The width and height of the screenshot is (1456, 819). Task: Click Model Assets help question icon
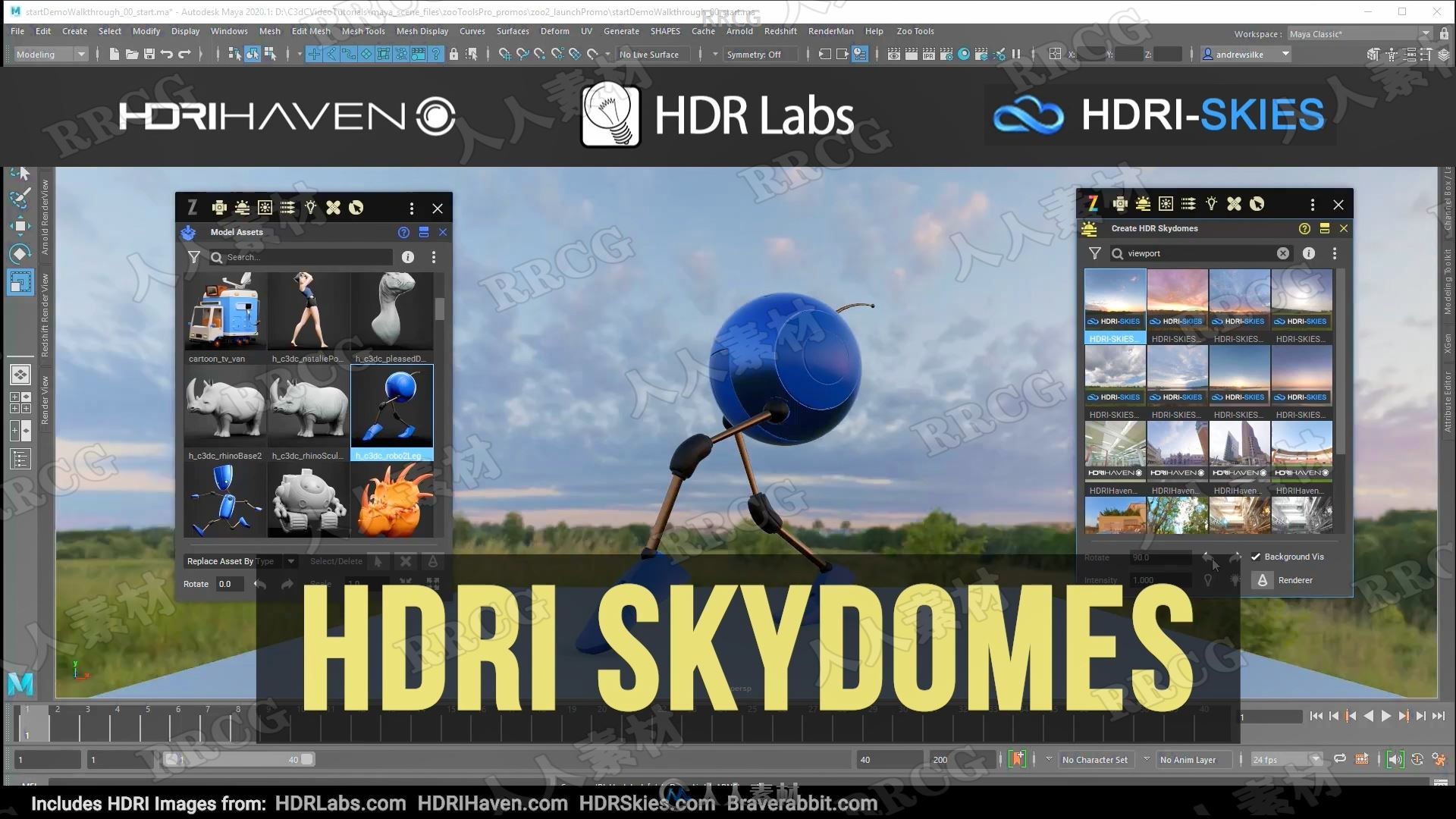point(403,232)
